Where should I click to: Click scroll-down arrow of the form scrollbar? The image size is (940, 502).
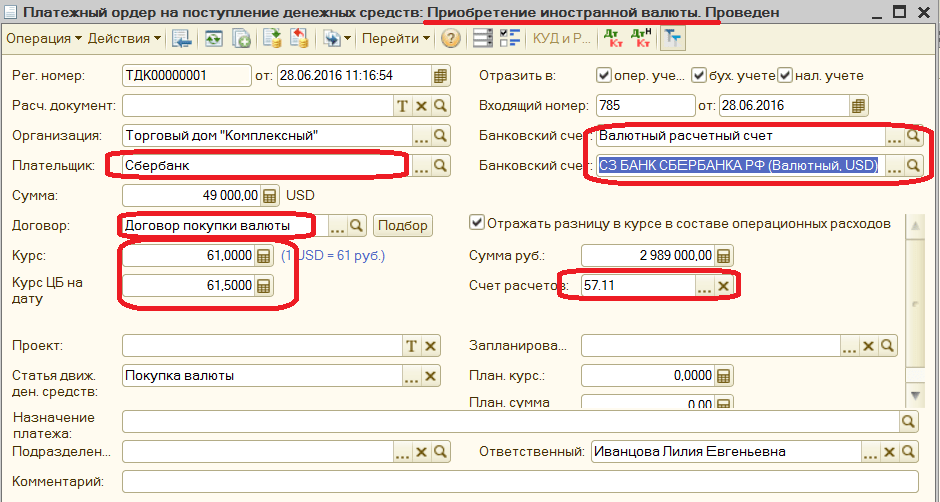tap(915, 395)
